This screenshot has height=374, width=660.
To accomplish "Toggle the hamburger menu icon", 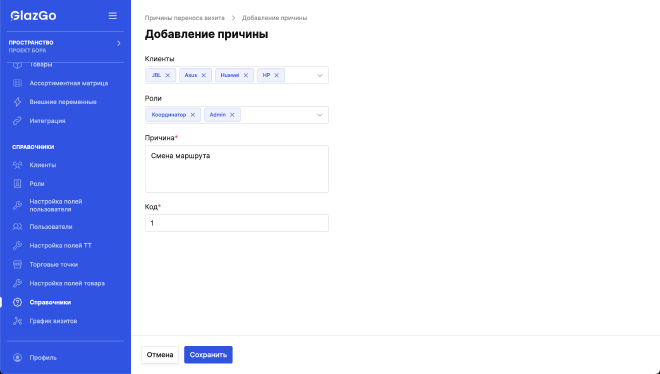I will click(x=112, y=16).
